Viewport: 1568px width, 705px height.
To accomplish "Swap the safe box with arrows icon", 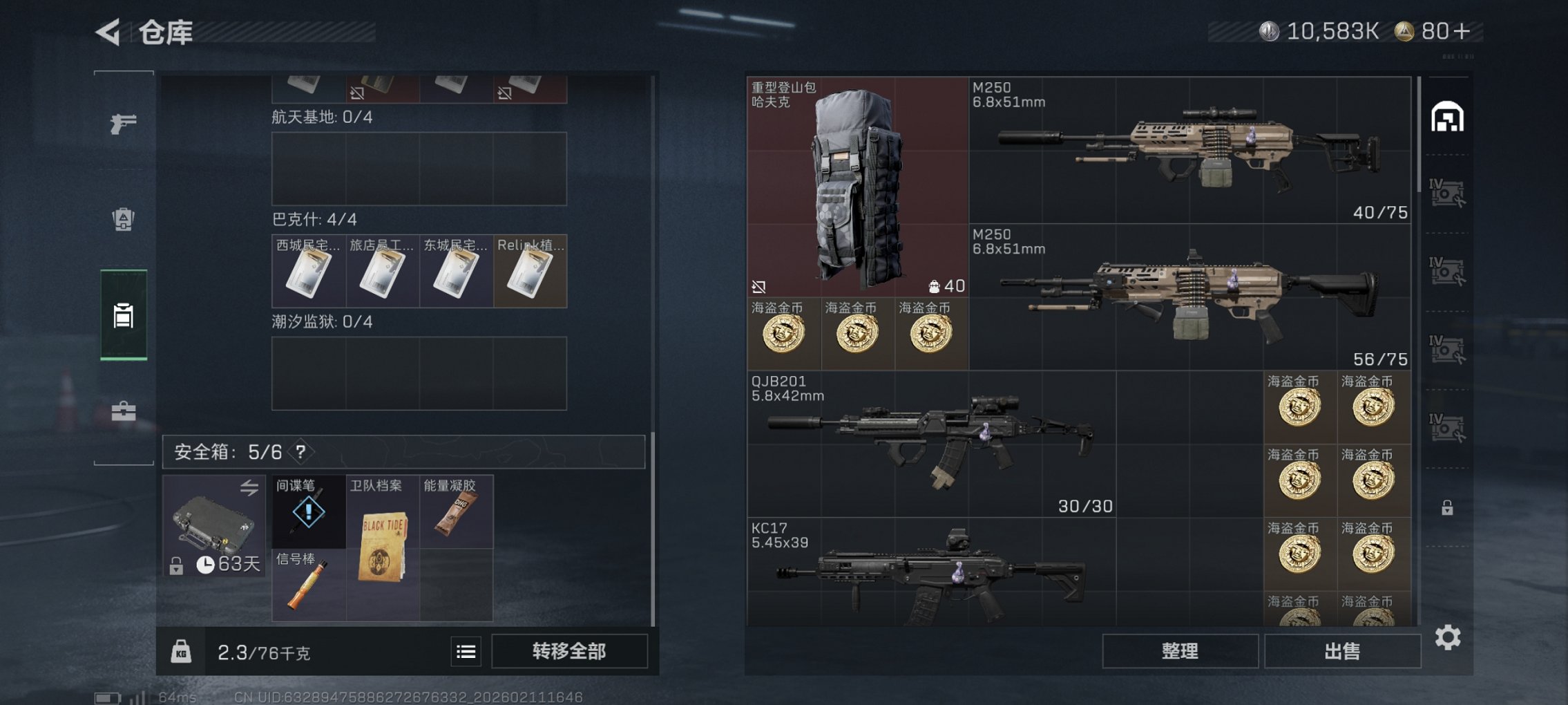I will (249, 488).
